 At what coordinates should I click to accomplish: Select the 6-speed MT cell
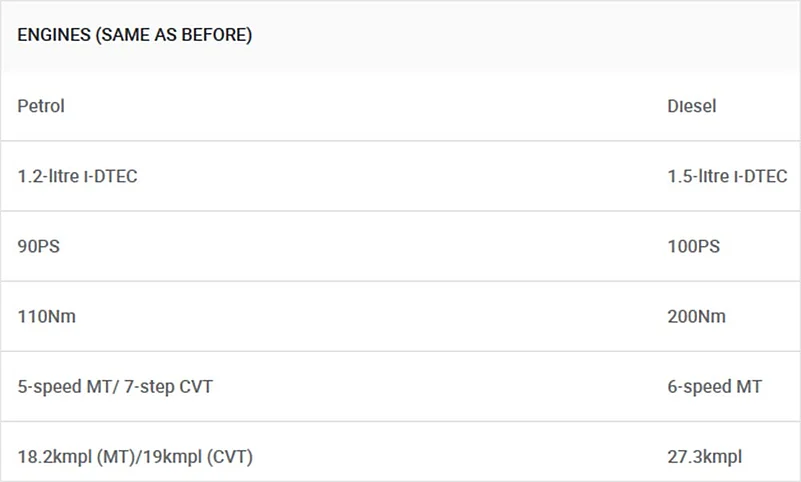tap(715, 386)
